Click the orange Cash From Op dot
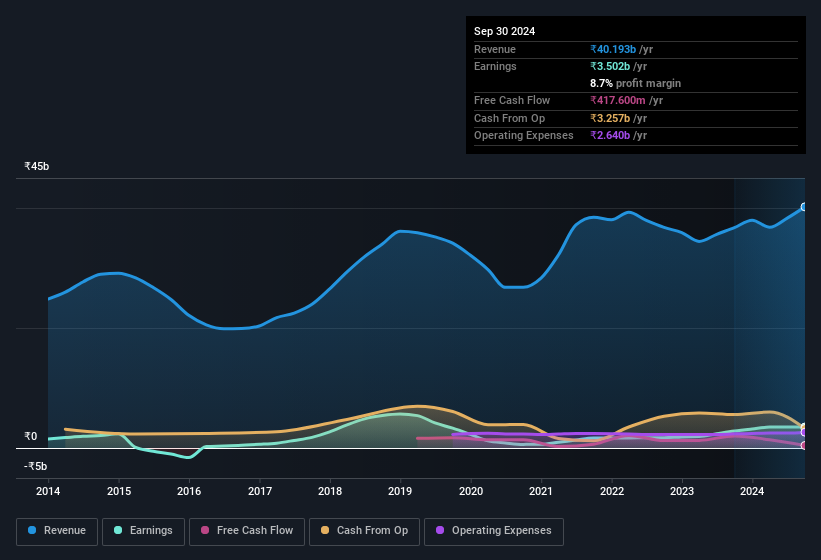This screenshot has width=821, height=560. 326,531
